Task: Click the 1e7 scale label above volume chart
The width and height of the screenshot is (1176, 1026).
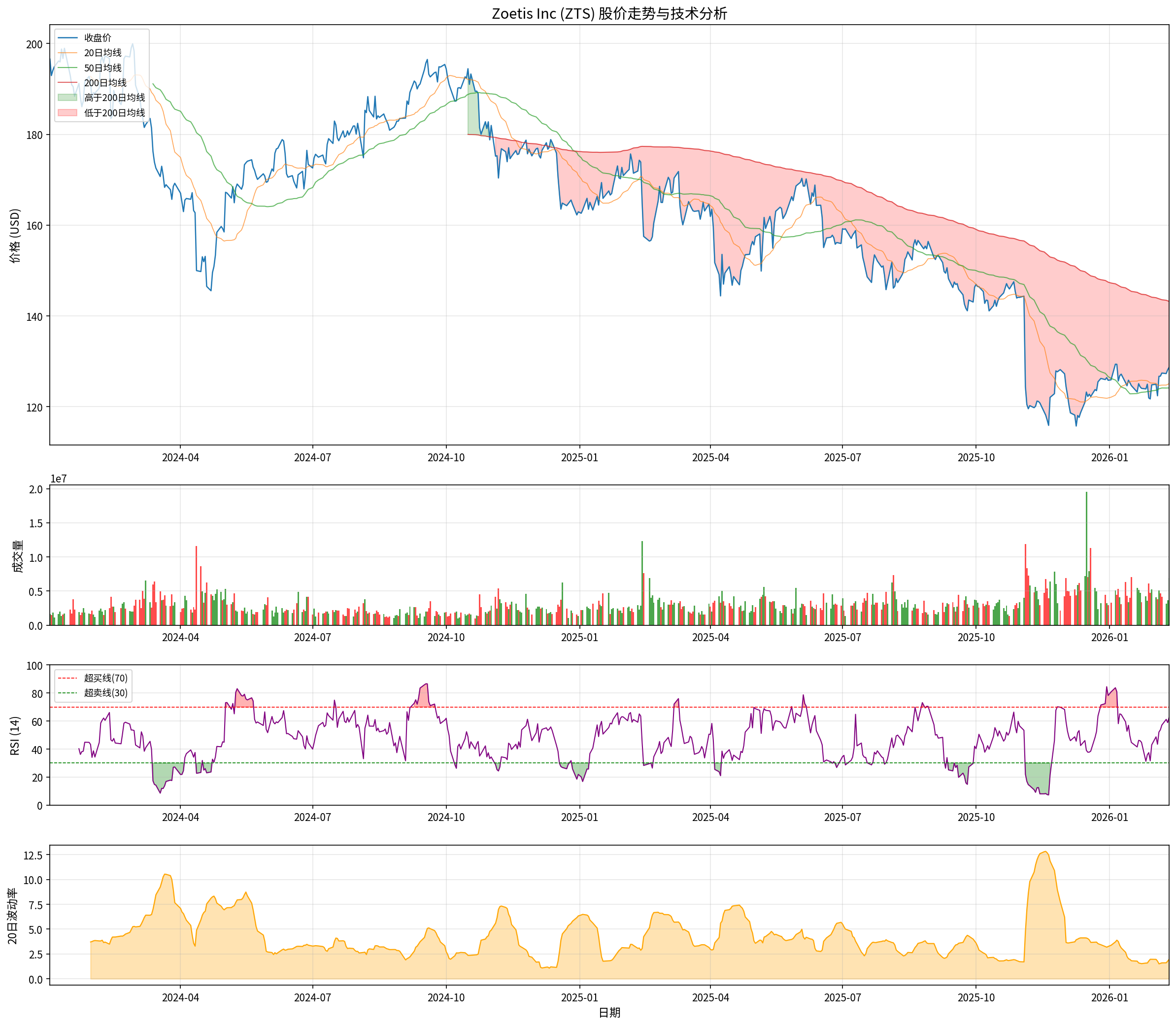Action: [x=58, y=479]
